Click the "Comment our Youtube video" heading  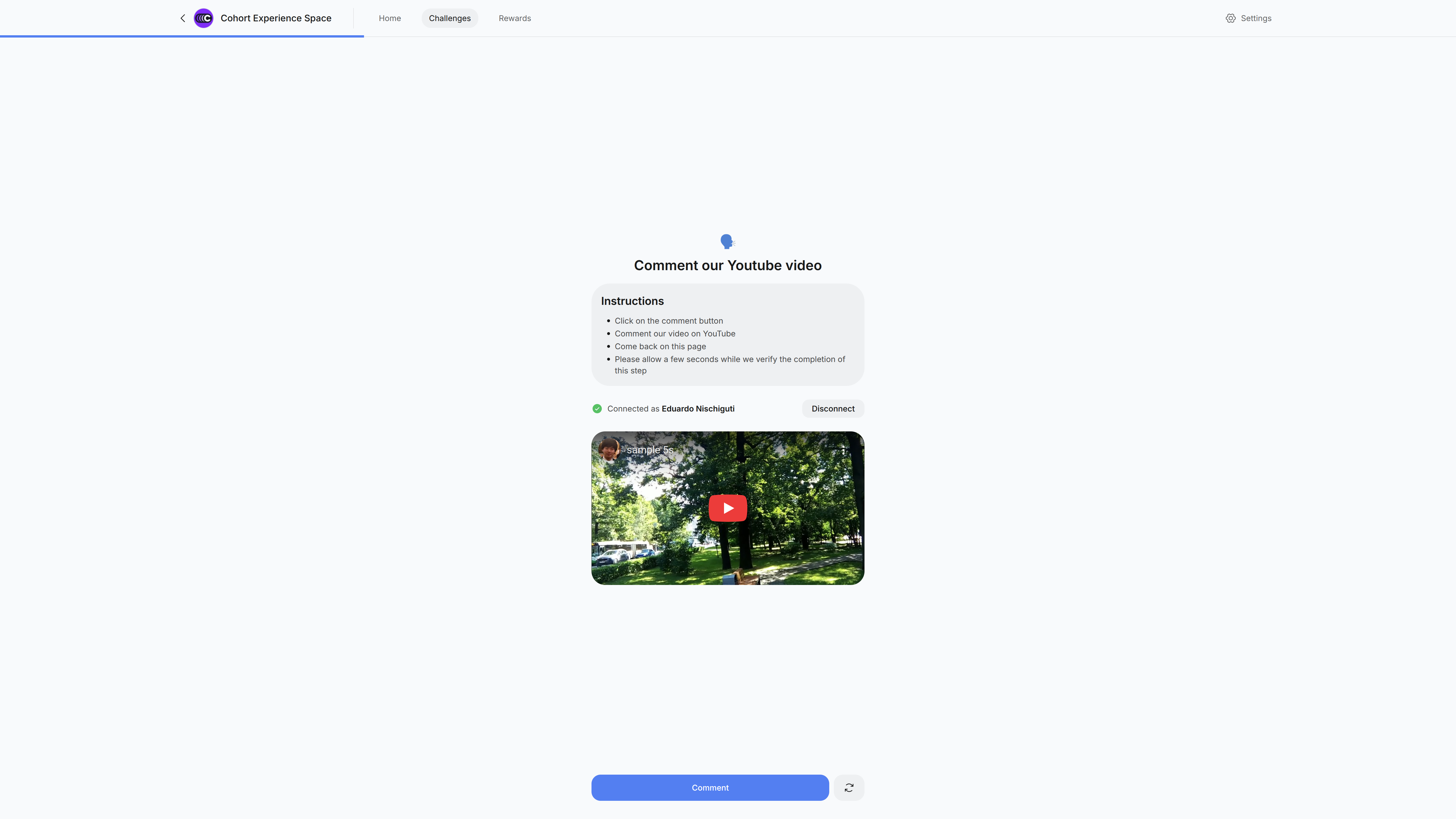[x=727, y=266]
